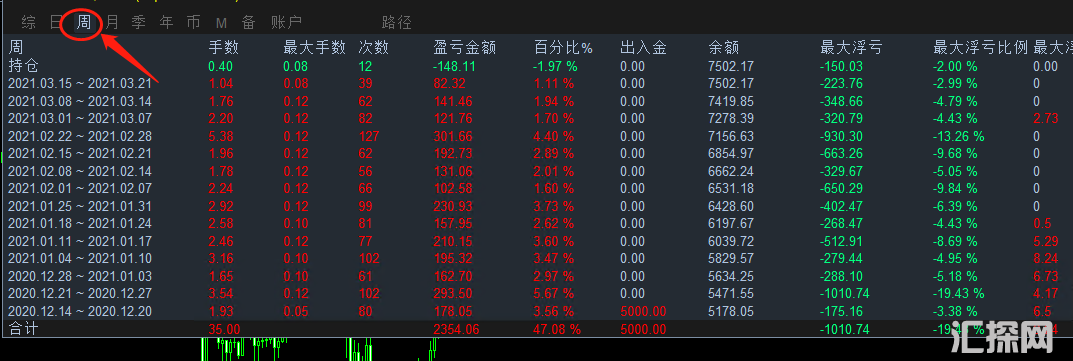Image resolution: width=1073 pixels, height=361 pixels.
Task: Click the 百分比% column header
Action: 563,48
